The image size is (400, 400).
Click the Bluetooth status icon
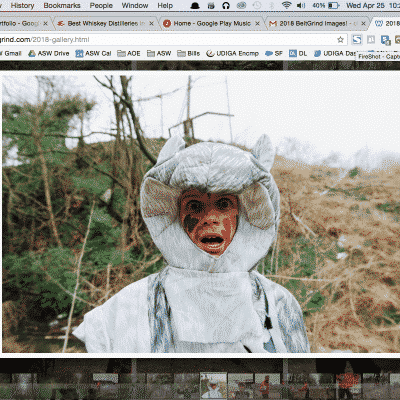(271, 6)
